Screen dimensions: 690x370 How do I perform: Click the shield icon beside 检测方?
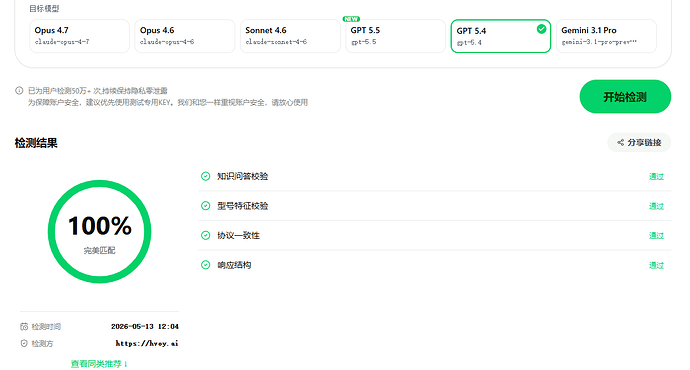[x=24, y=343]
